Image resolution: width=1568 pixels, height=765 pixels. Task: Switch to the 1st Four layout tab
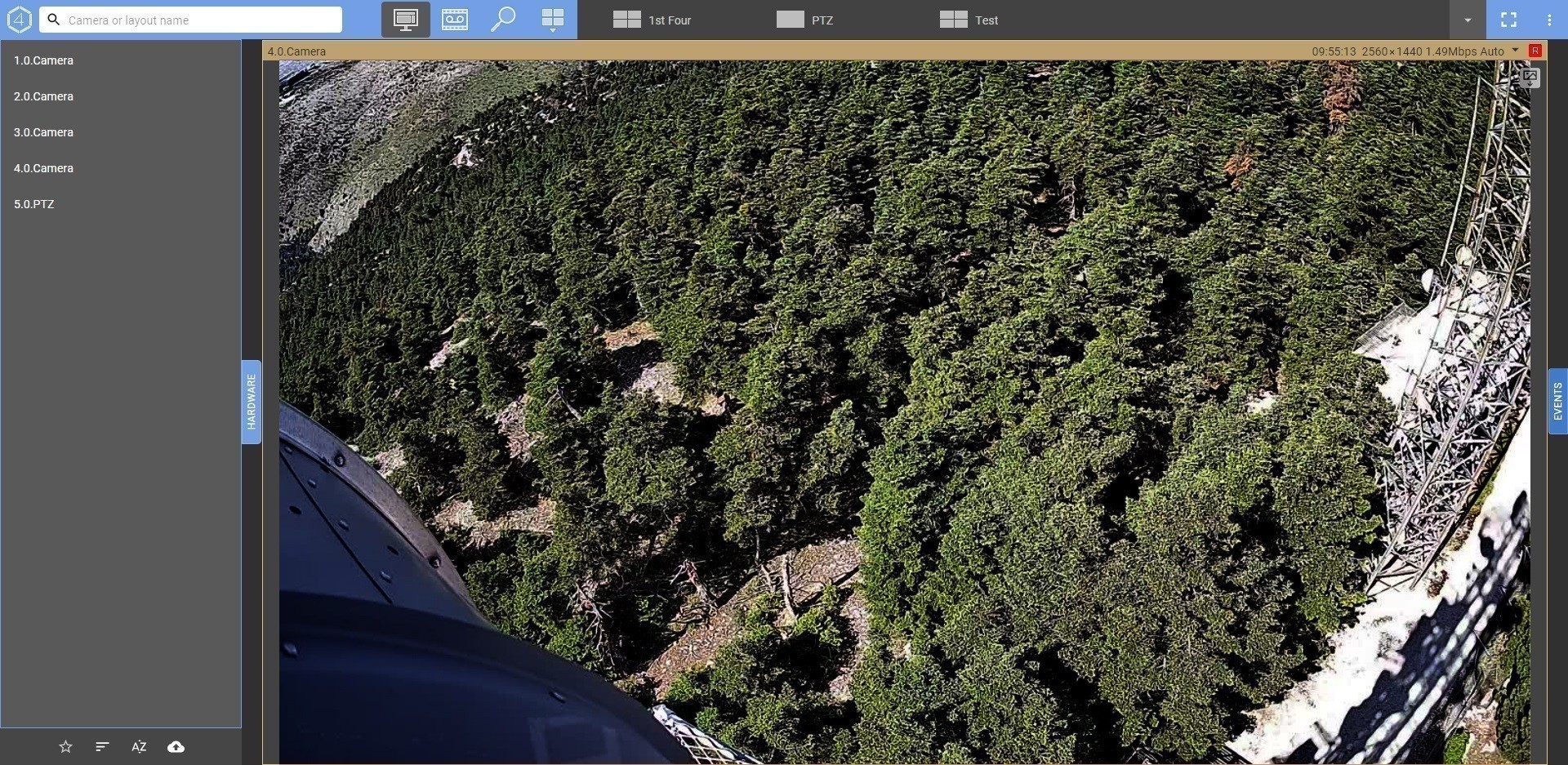653,20
